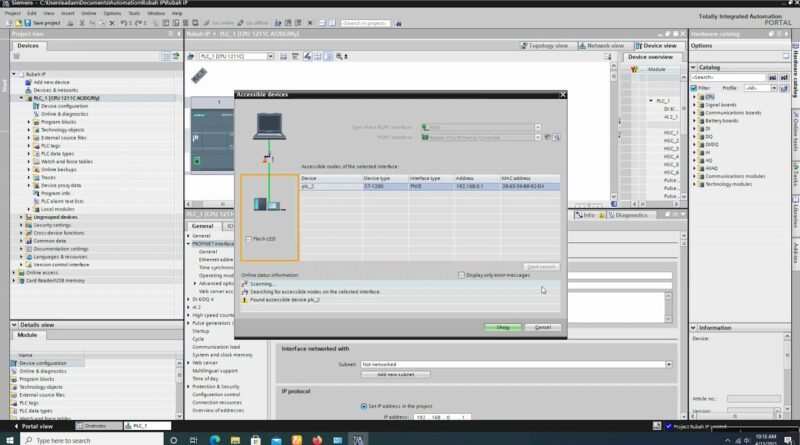Open the Diagnostics tab

(628, 215)
